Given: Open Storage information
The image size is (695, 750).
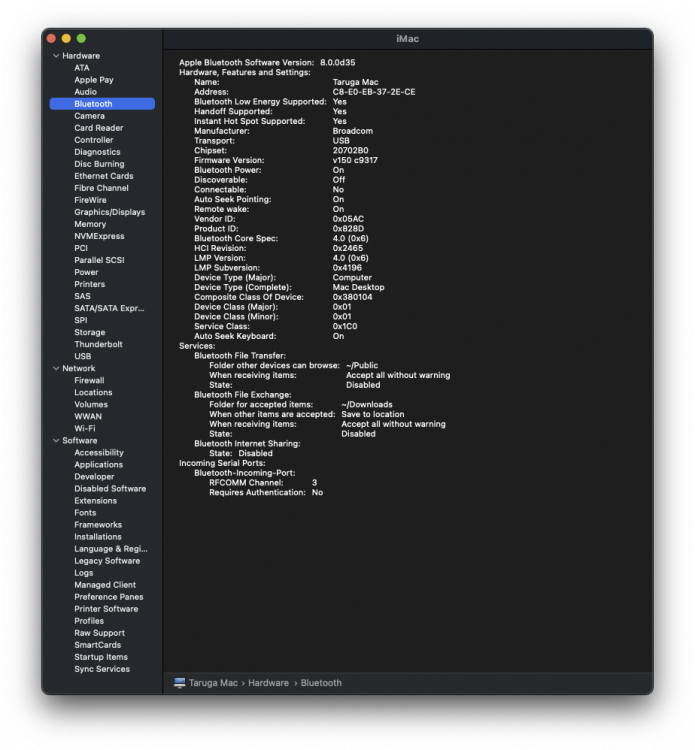Looking at the screenshot, I should pyautogui.click(x=89, y=332).
